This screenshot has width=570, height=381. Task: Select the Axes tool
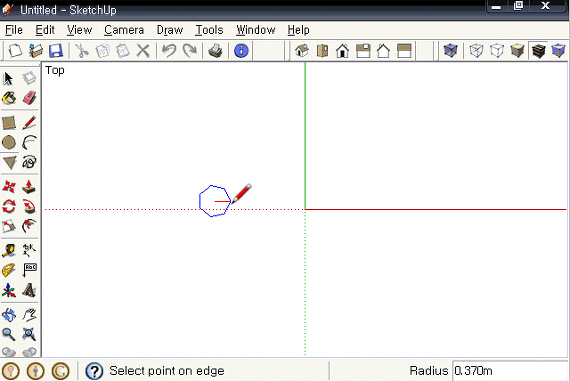click(x=8, y=290)
